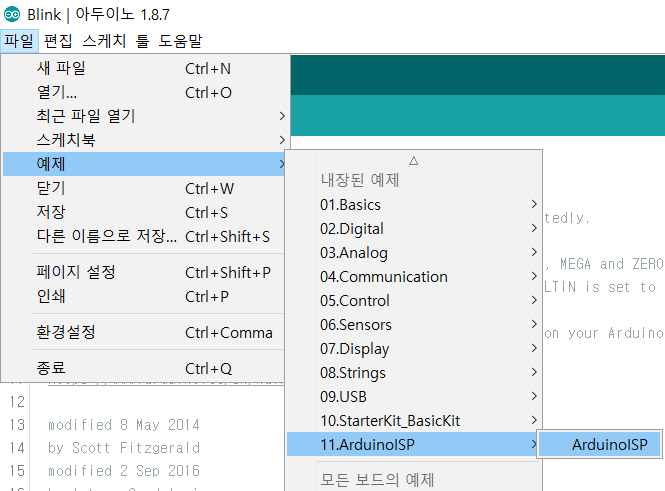Image resolution: width=665 pixels, height=491 pixels.
Task: Click line number 12 in editor gutter
Action: coord(17,402)
